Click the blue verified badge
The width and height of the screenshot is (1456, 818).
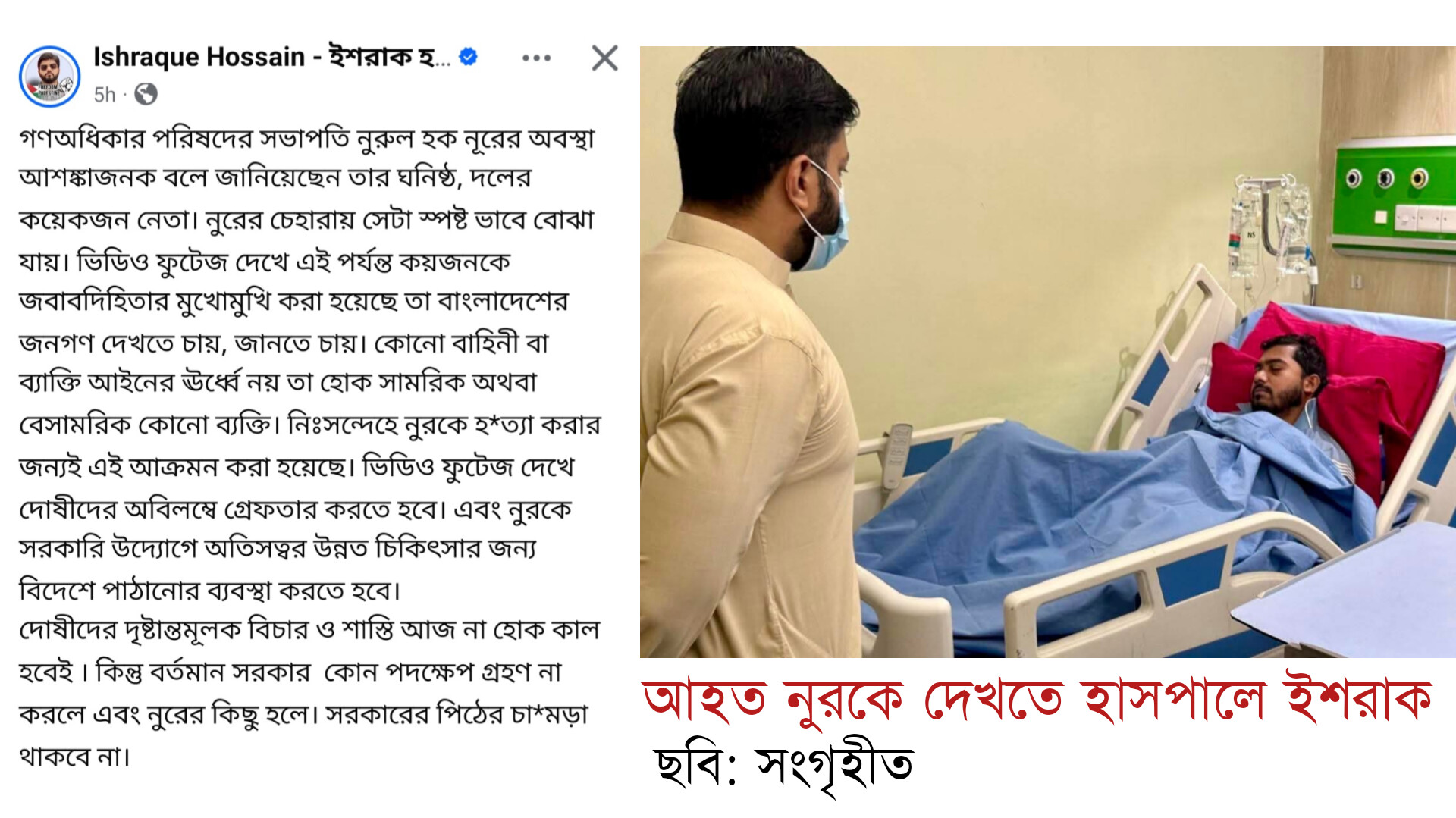pos(469,56)
